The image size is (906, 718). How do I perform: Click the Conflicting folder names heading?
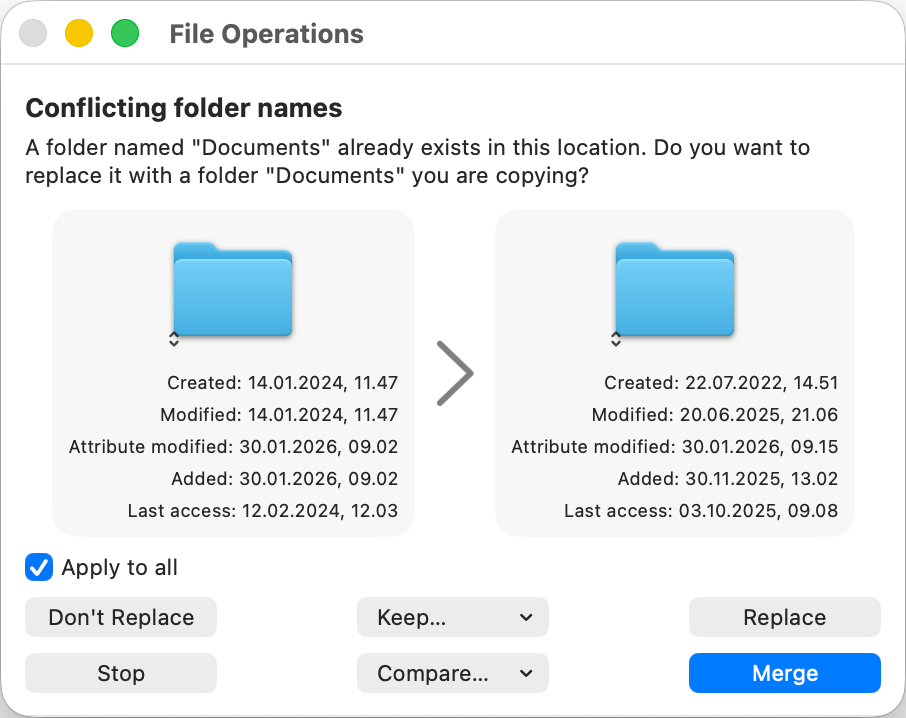(183, 108)
